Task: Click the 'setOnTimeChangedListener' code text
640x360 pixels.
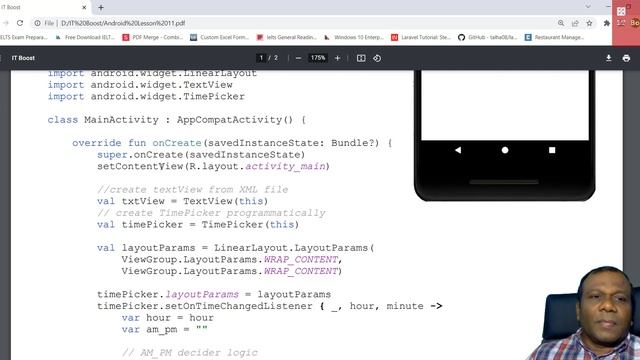Action: pos(238,306)
